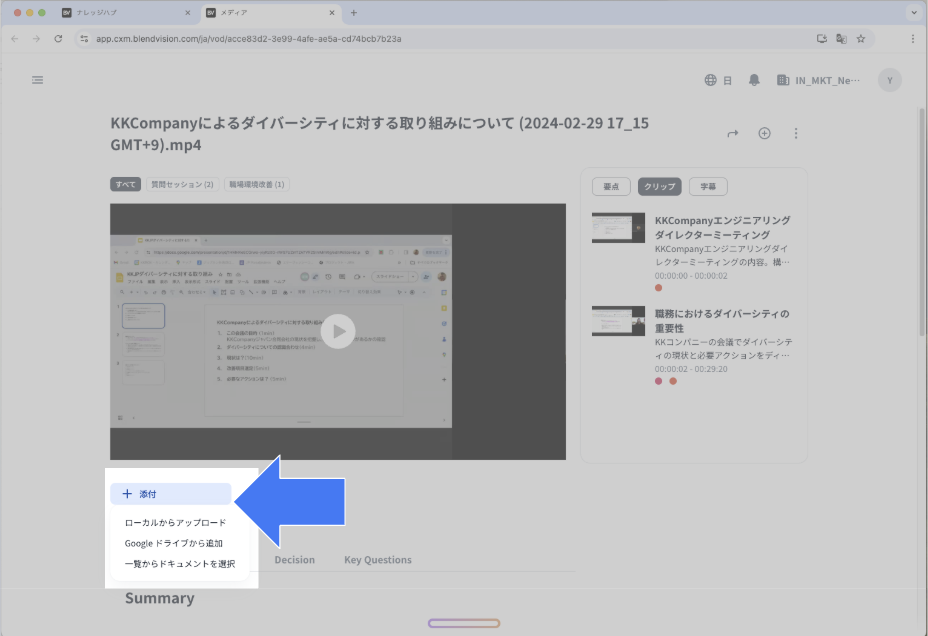928x636 pixels.
Task: Switch to the Key Questions tab
Action: tap(378, 560)
